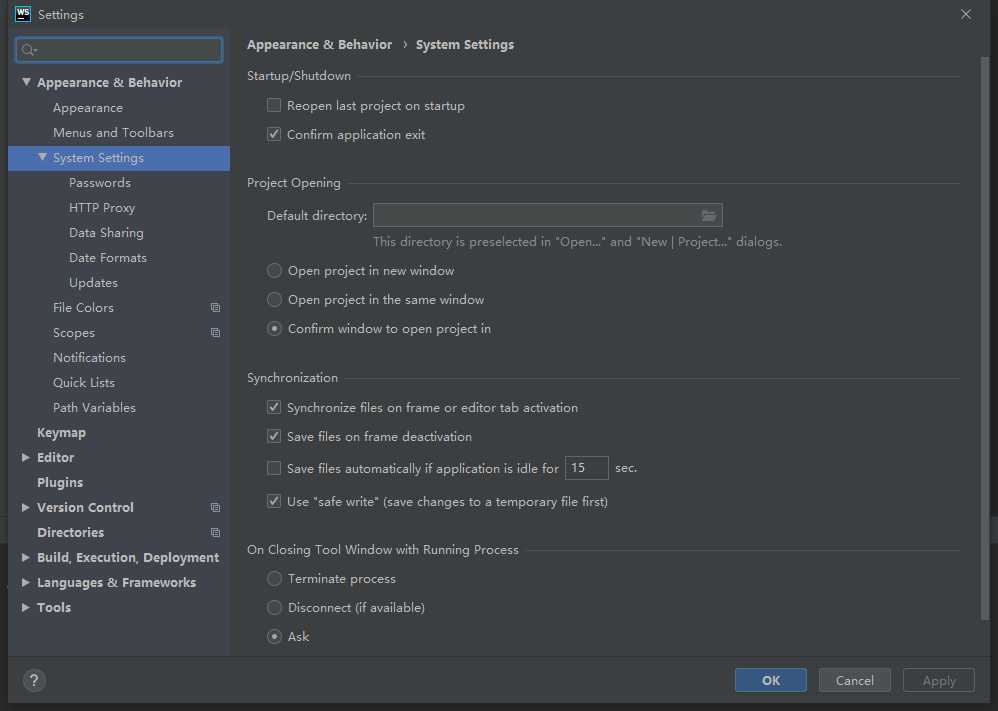
Task: Click the Project Opening section heading
Action: [x=293, y=183]
